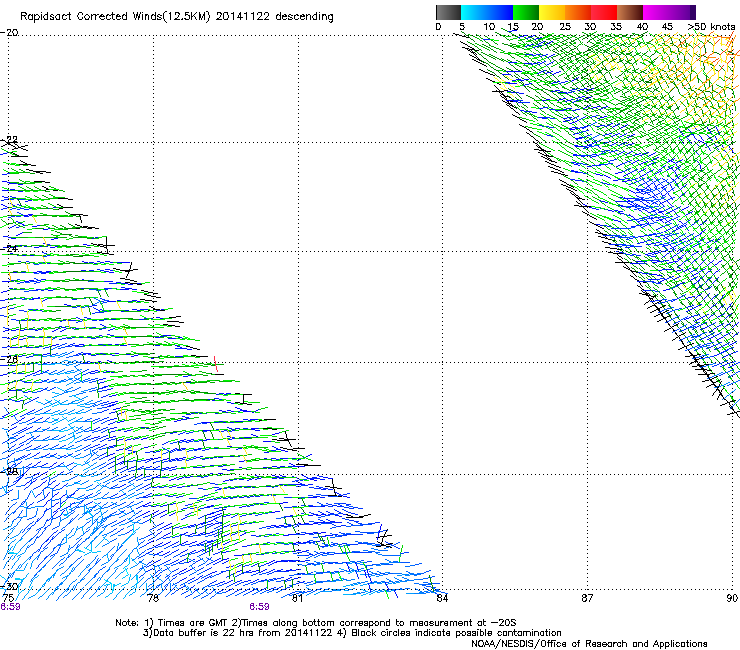The height and width of the screenshot is (650, 740).
Task: Click the '90' longitude axis label
Action: tap(732, 598)
